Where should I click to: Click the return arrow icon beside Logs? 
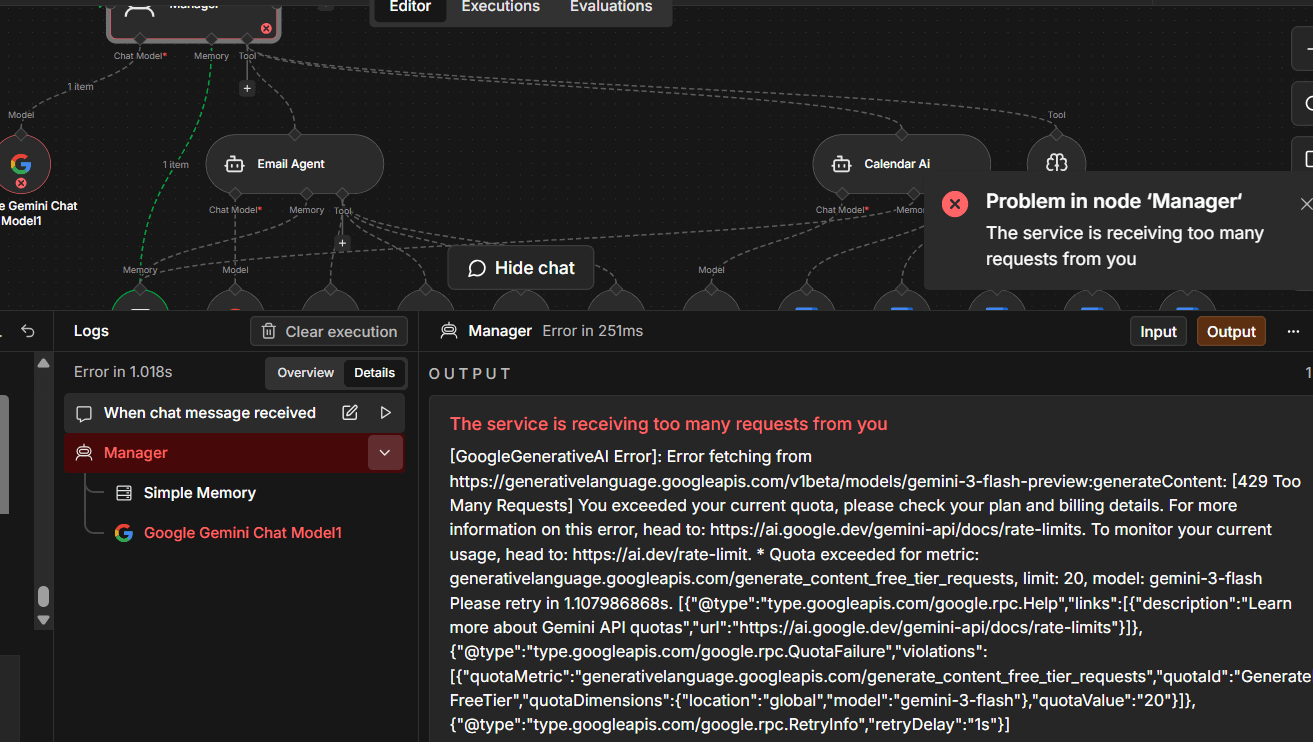pos(28,331)
